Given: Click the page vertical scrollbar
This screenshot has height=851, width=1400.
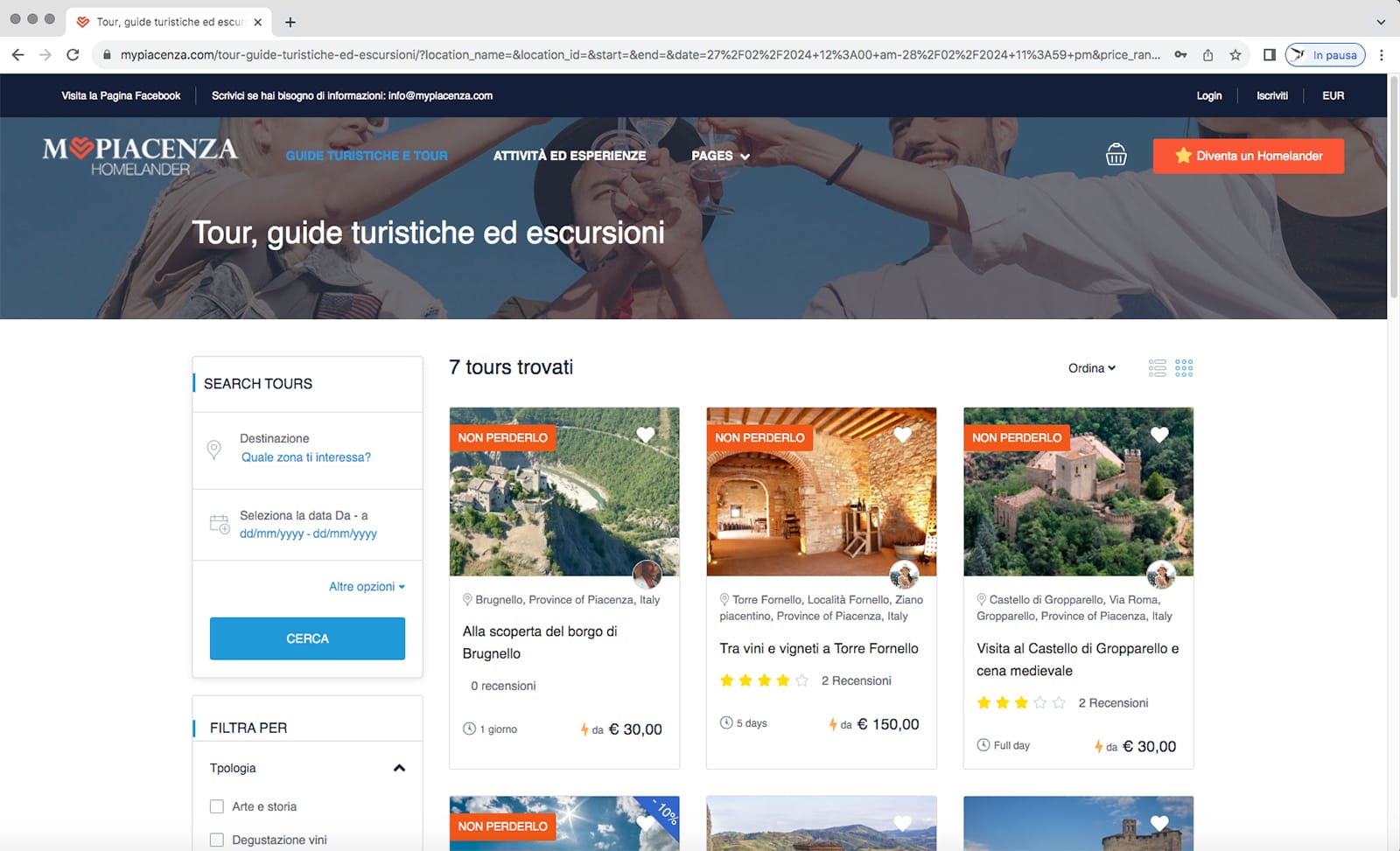Looking at the screenshot, I should [x=1393, y=188].
